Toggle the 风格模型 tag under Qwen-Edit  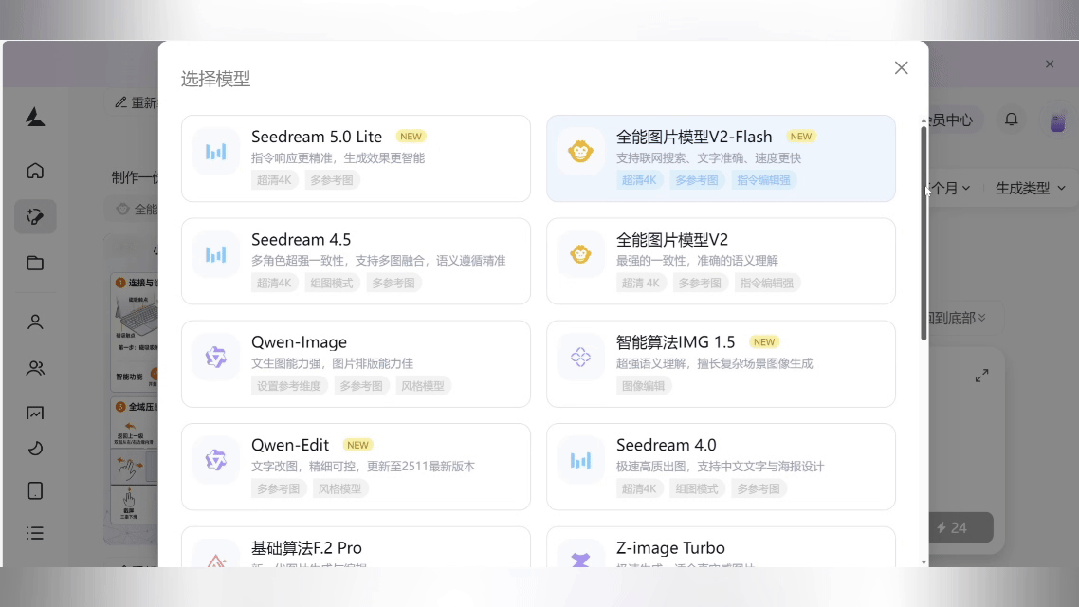(x=340, y=488)
